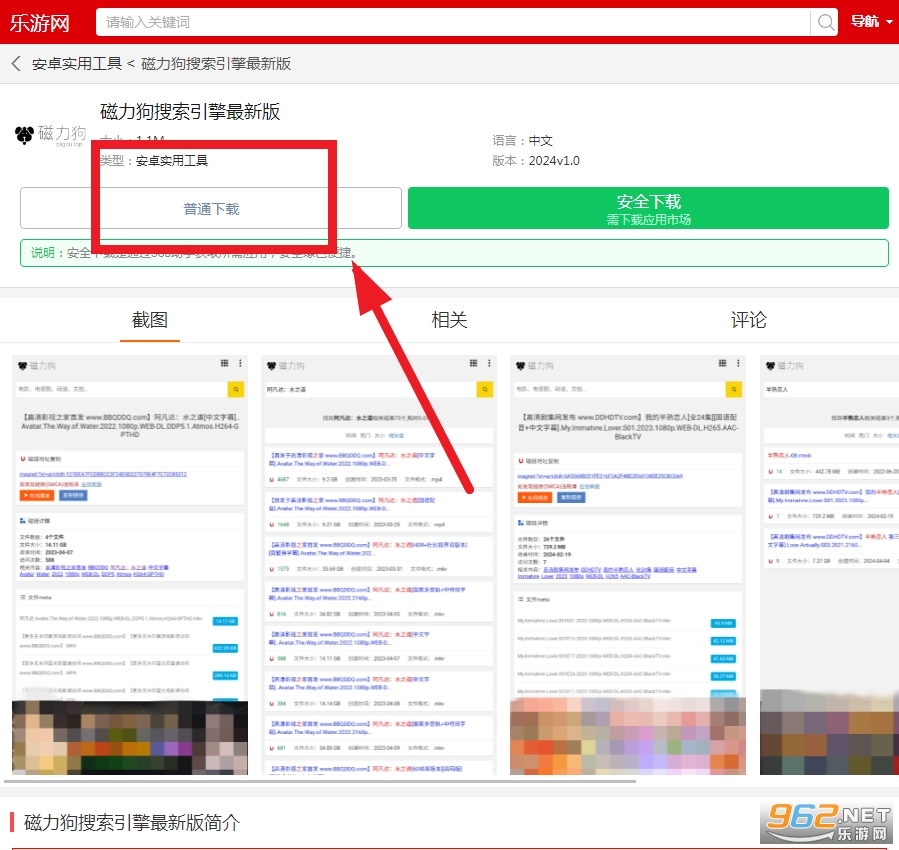Click the yellow search icon inside the third screenshot
Viewport: 899px width, 850px height.
click(x=733, y=389)
